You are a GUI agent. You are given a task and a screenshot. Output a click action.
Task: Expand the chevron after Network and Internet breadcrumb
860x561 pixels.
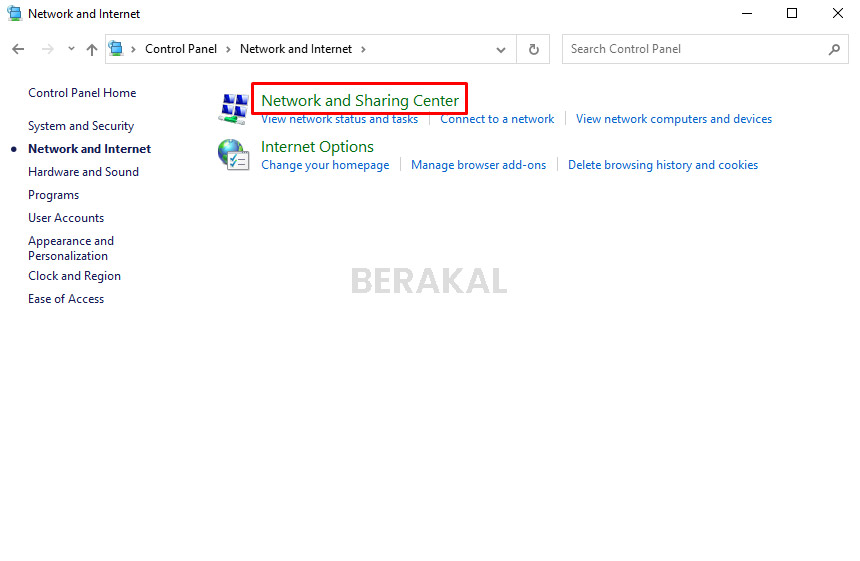click(x=363, y=49)
